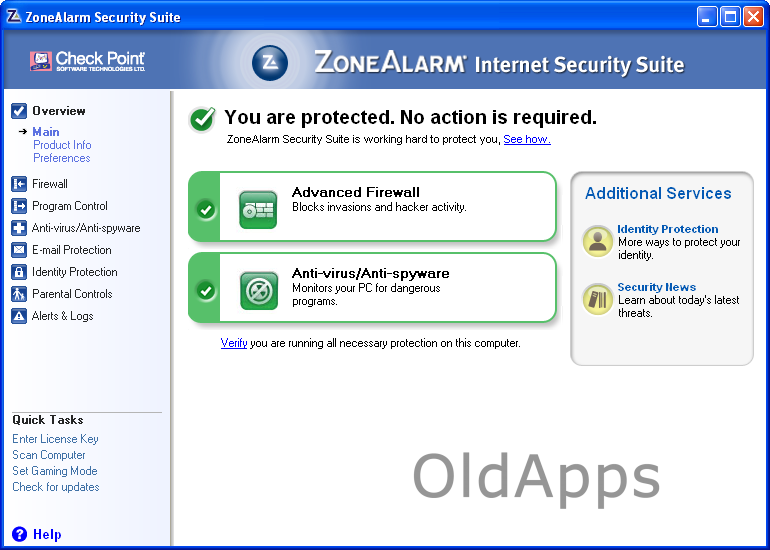Click the Security News books icon
The width and height of the screenshot is (770, 550).
[x=598, y=299]
